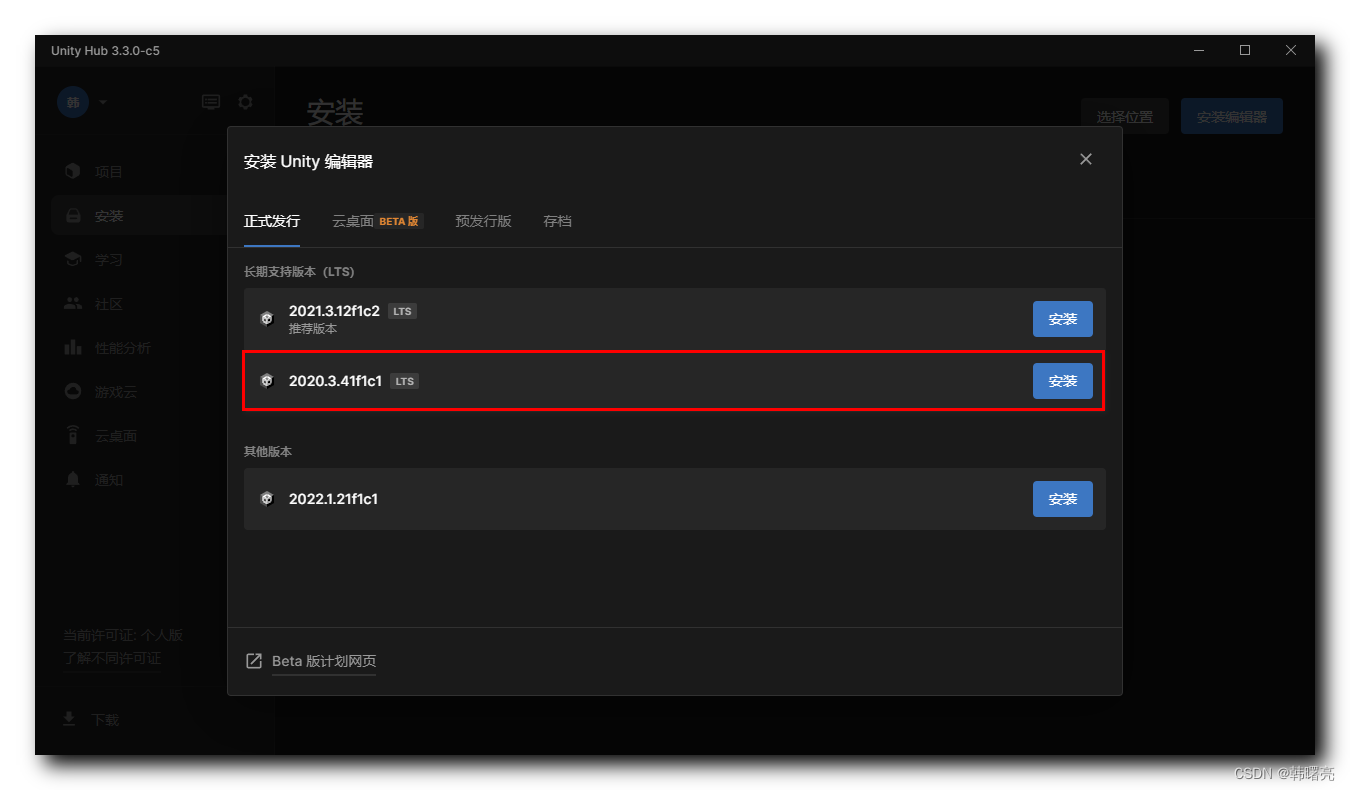The width and height of the screenshot is (1350, 790).
Task: Click the 安装 lock icon
Action: coord(73,216)
